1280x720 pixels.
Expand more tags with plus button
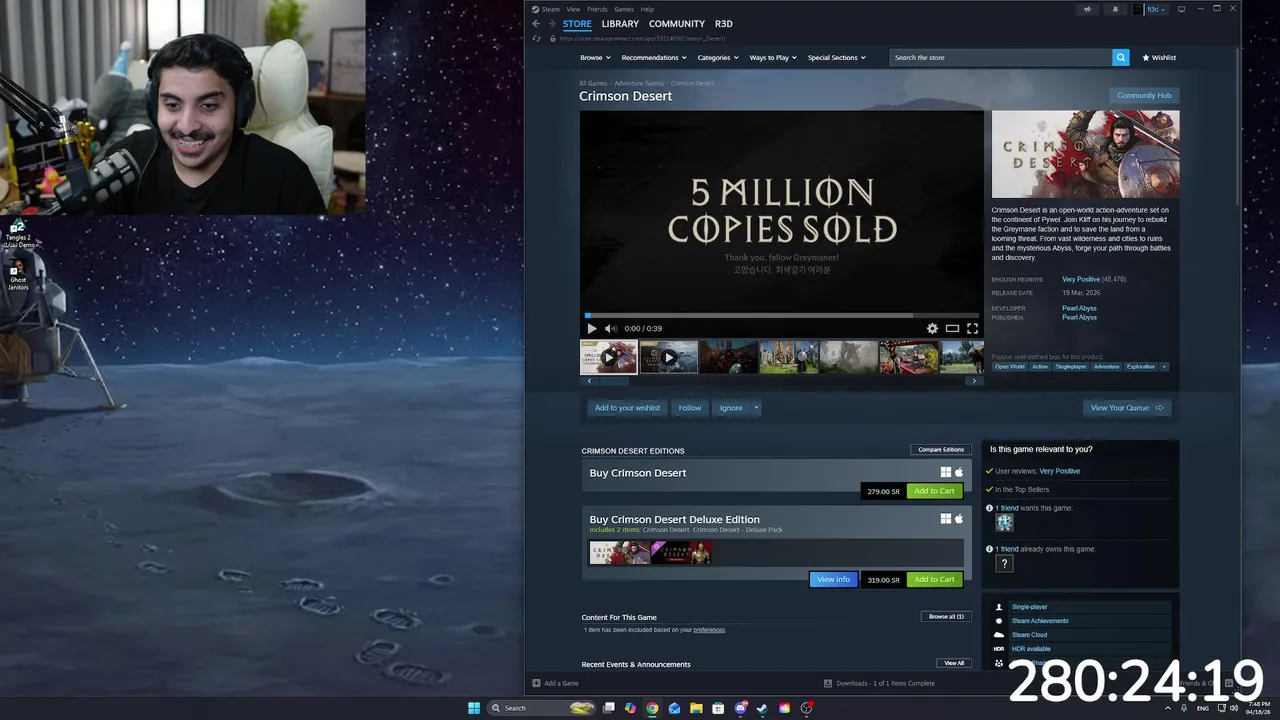pos(1163,367)
